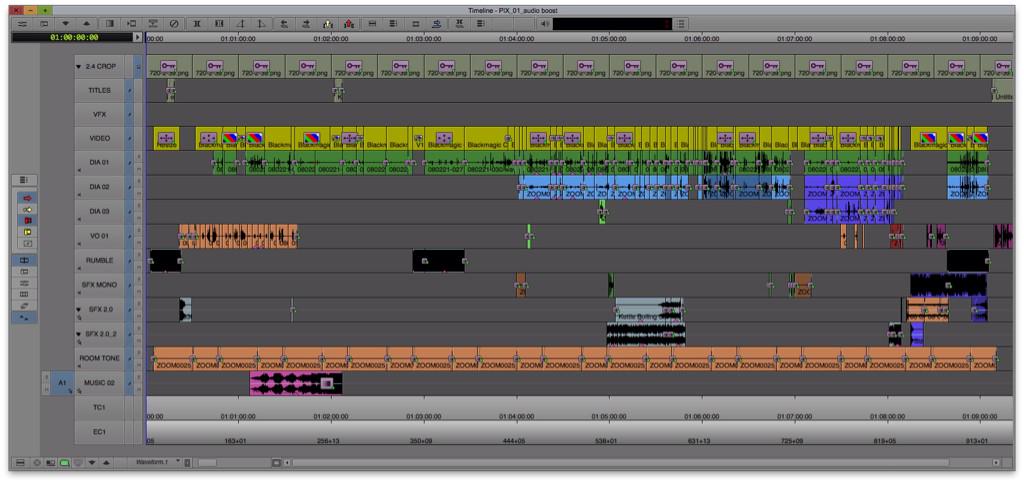Toggle the VIDEO track selector

[x=129, y=138]
